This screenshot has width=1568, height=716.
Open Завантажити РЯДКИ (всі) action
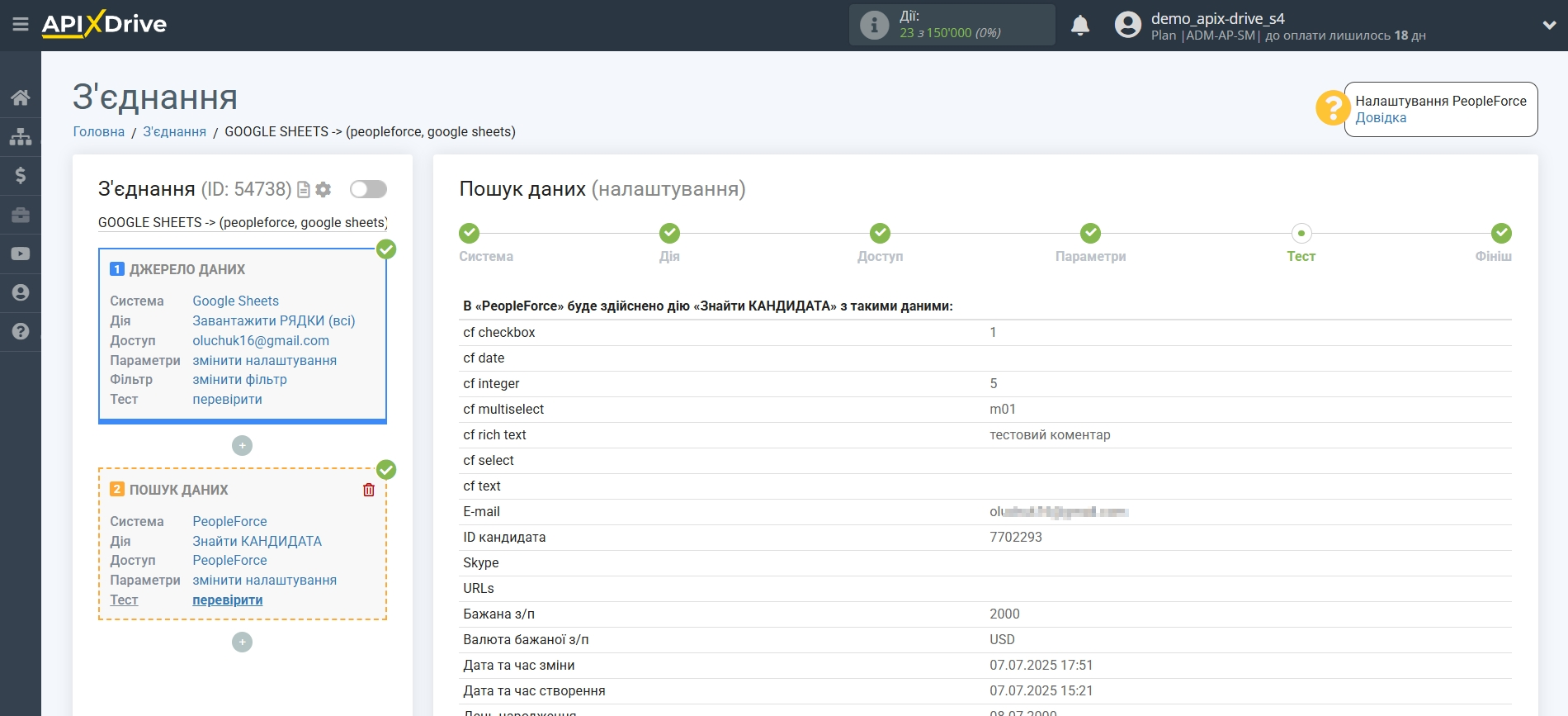[273, 321]
